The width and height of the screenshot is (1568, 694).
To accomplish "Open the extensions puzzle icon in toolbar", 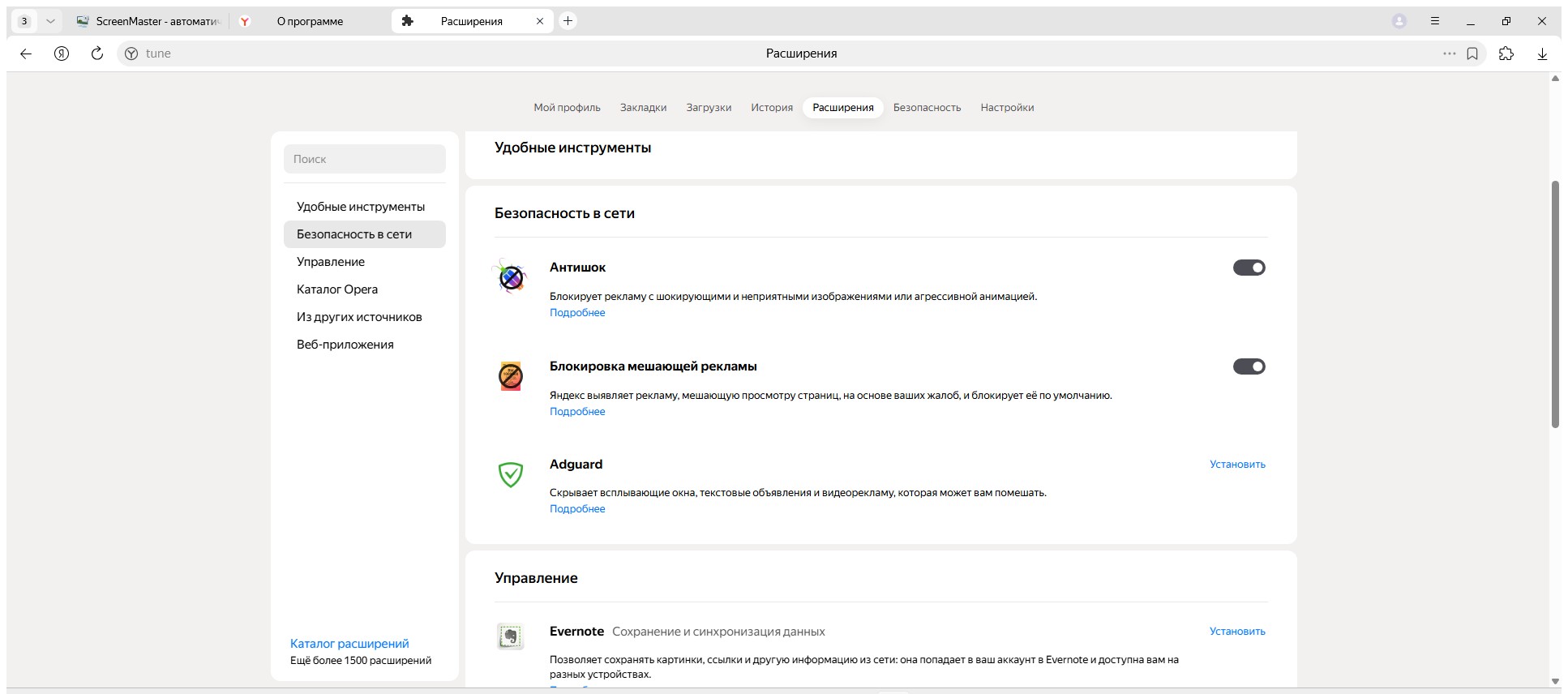I will click(1506, 54).
